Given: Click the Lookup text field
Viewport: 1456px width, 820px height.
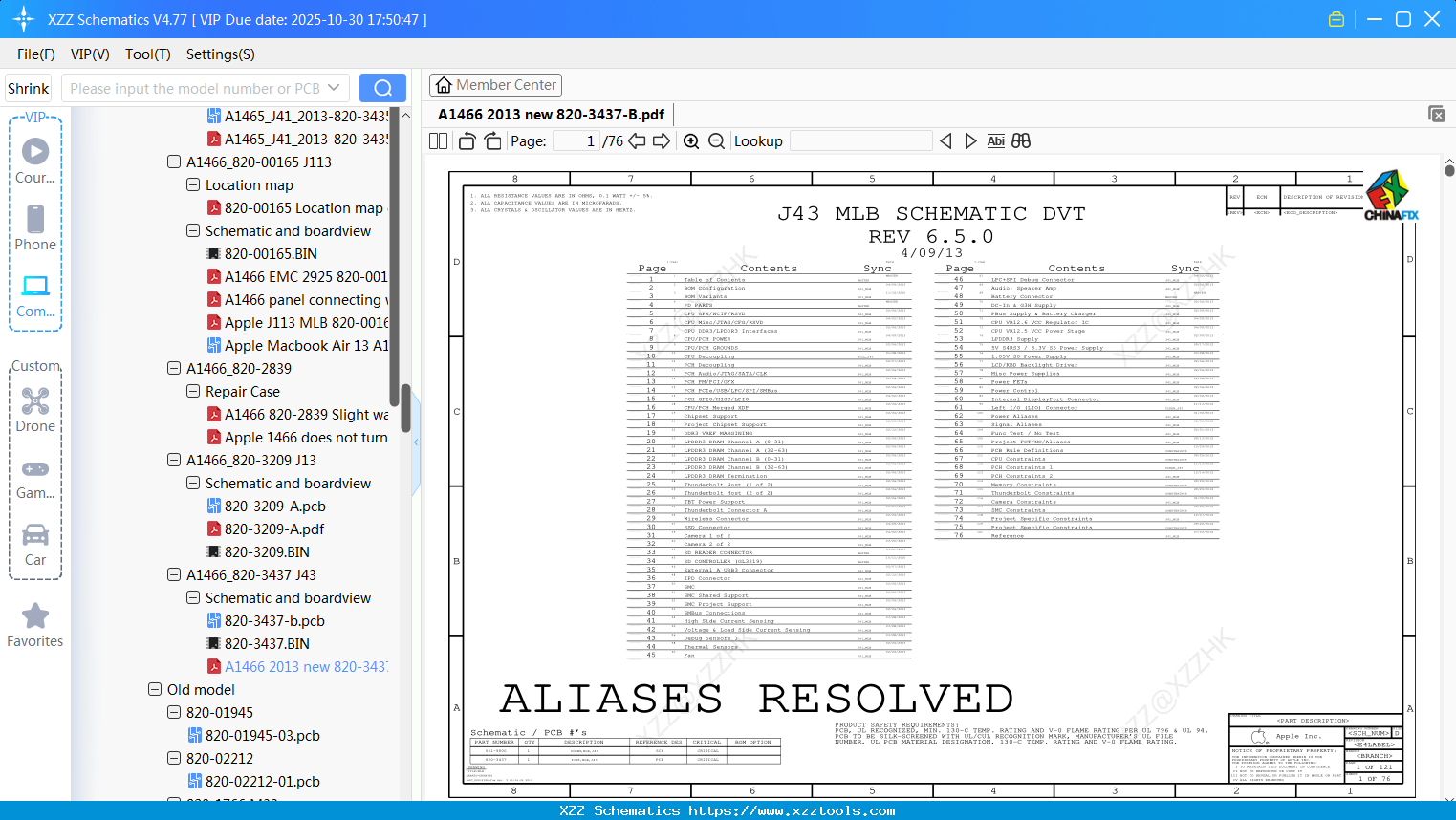Looking at the screenshot, I should click(860, 141).
